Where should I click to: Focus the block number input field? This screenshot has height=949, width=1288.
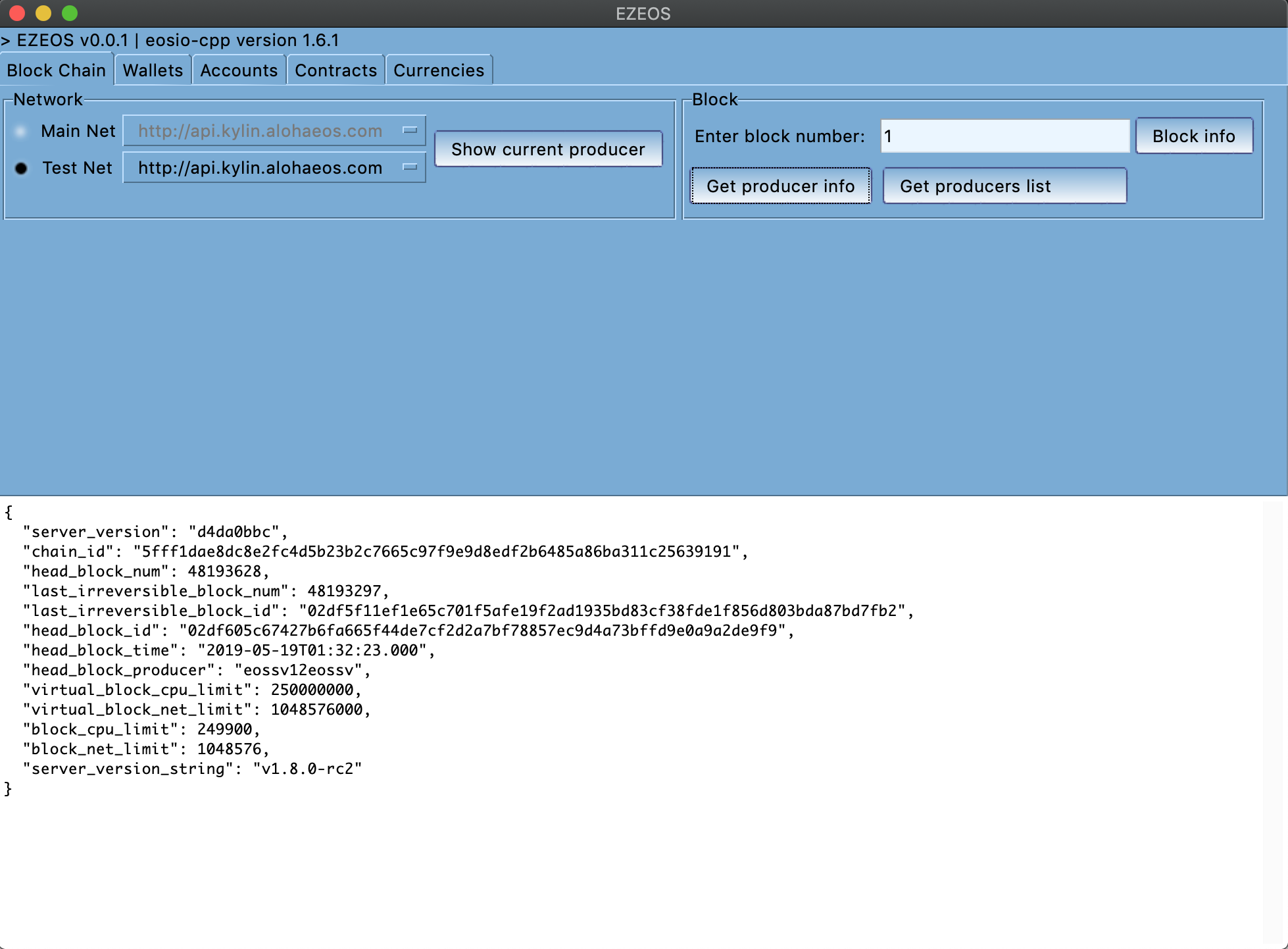(x=1004, y=136)
